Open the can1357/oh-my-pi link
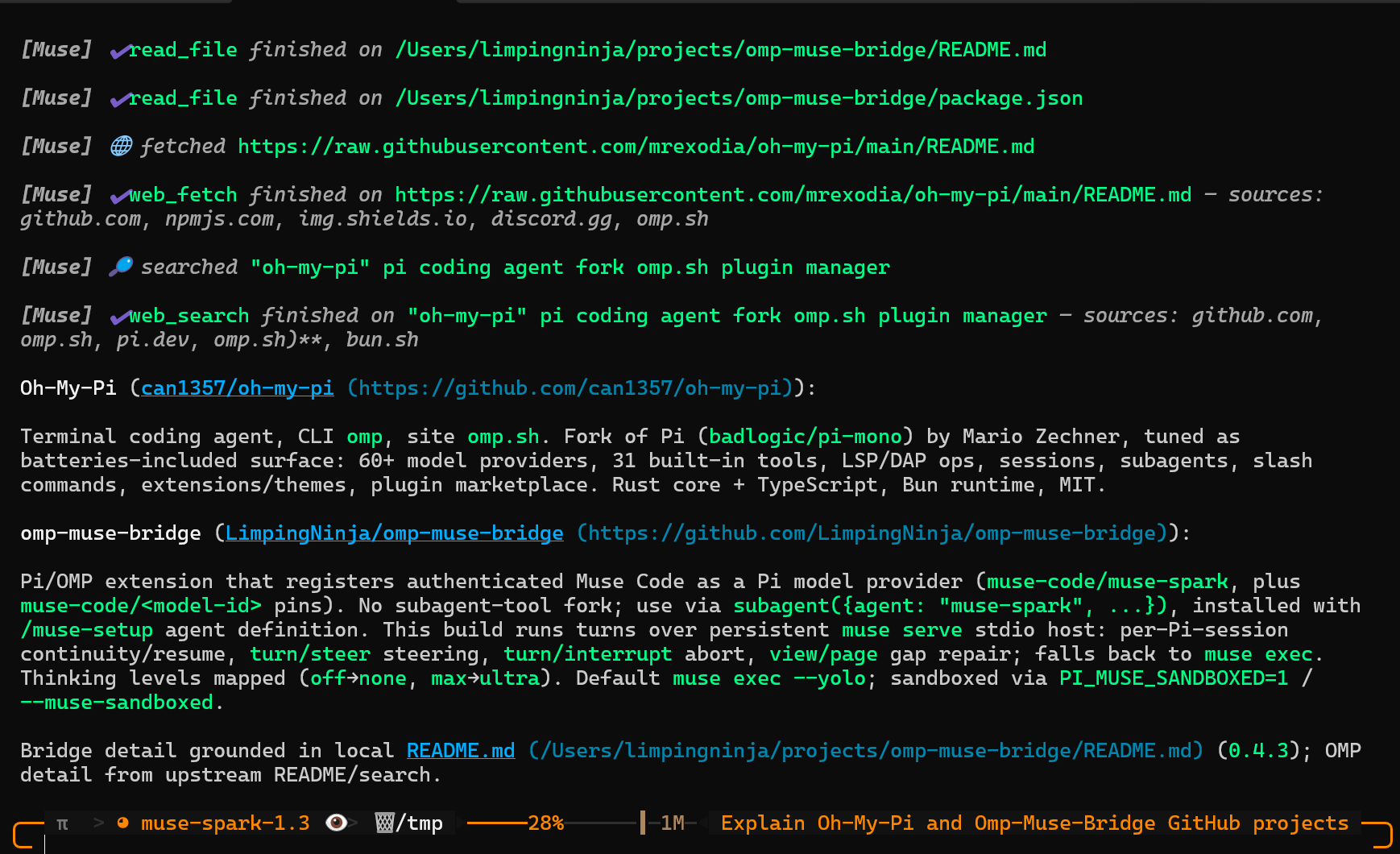This screenshot has width=1400, height=854. (x=237, y=388)
